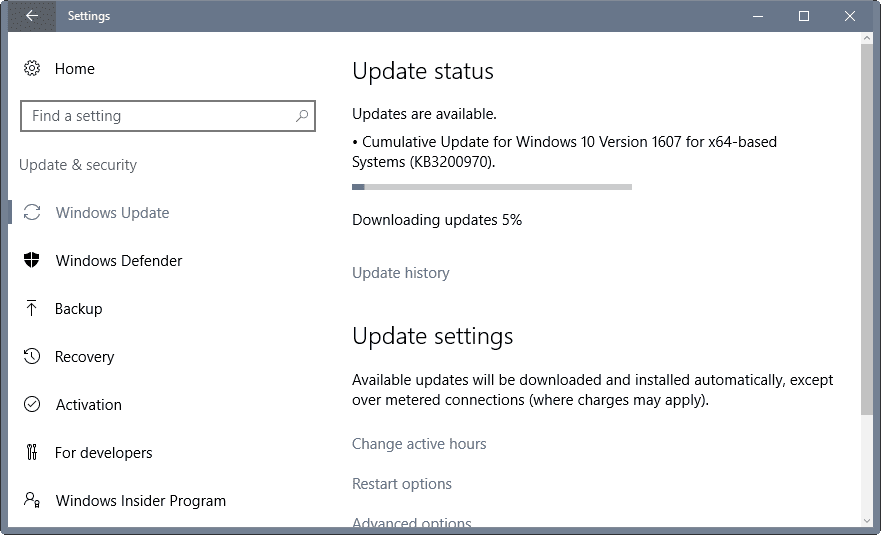The height and width of the screenshot is (535, 881).
Task: Click the update download progress bar
Action: (x=492, y=187)
